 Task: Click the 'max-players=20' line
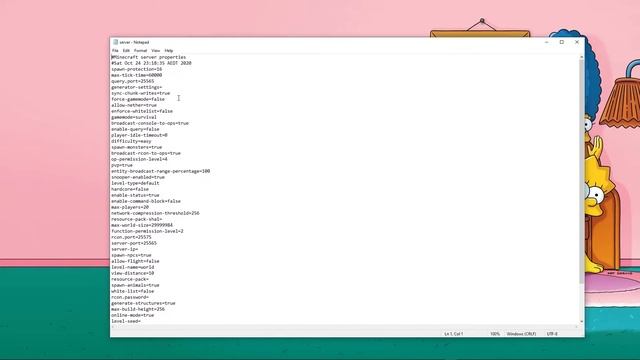(130, 207)
